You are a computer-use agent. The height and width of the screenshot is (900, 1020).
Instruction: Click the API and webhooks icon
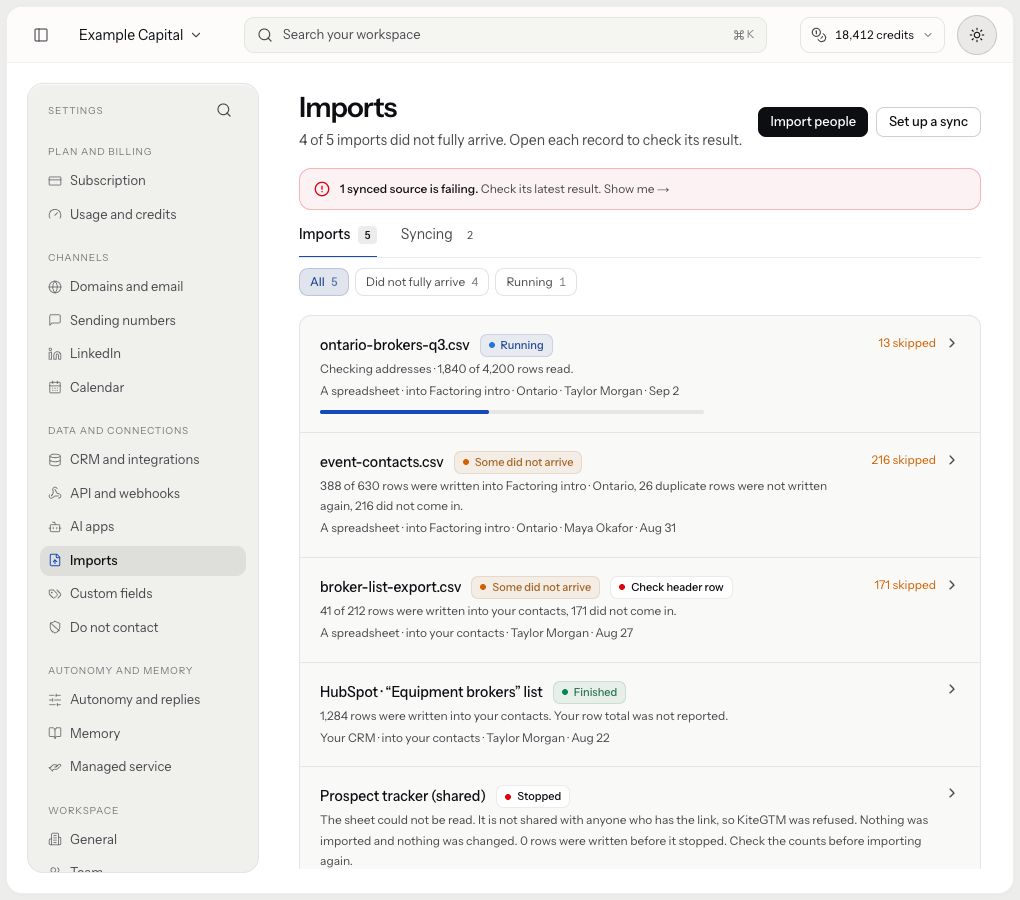tap(55, 493)
